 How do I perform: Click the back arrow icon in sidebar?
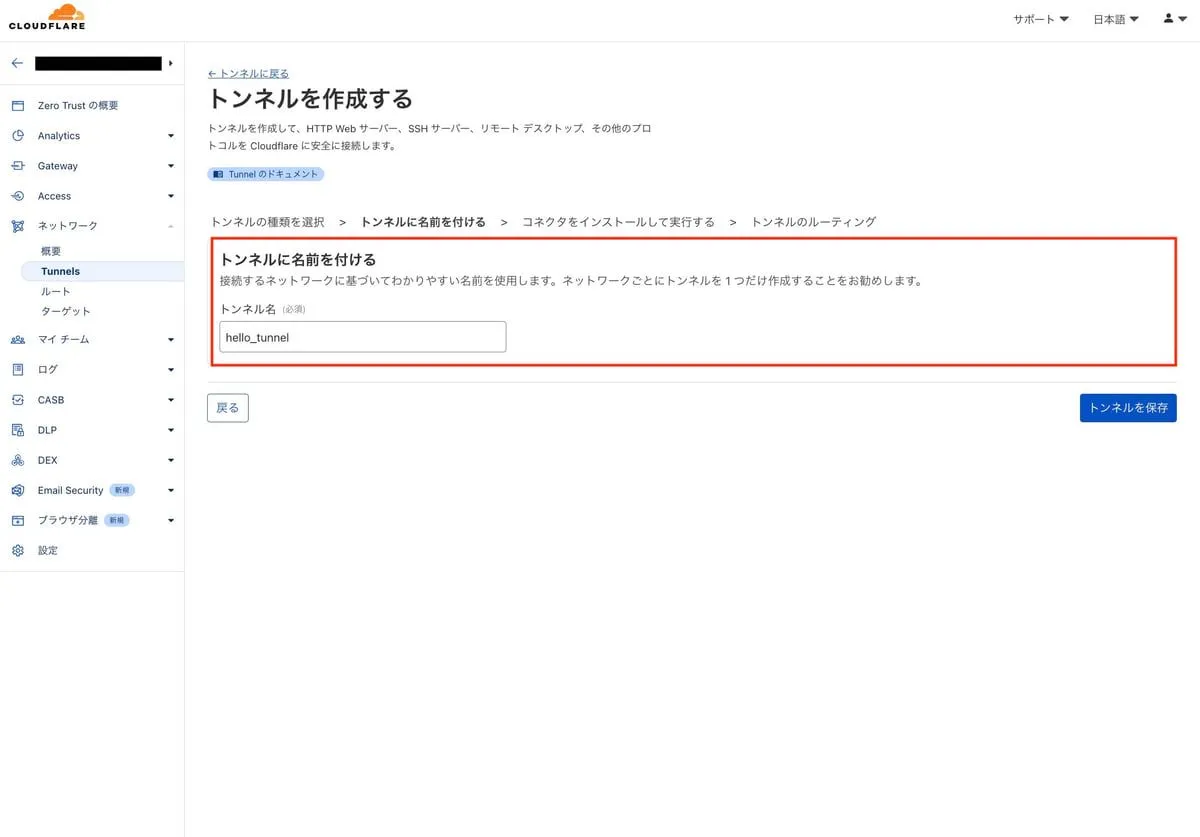17,63
